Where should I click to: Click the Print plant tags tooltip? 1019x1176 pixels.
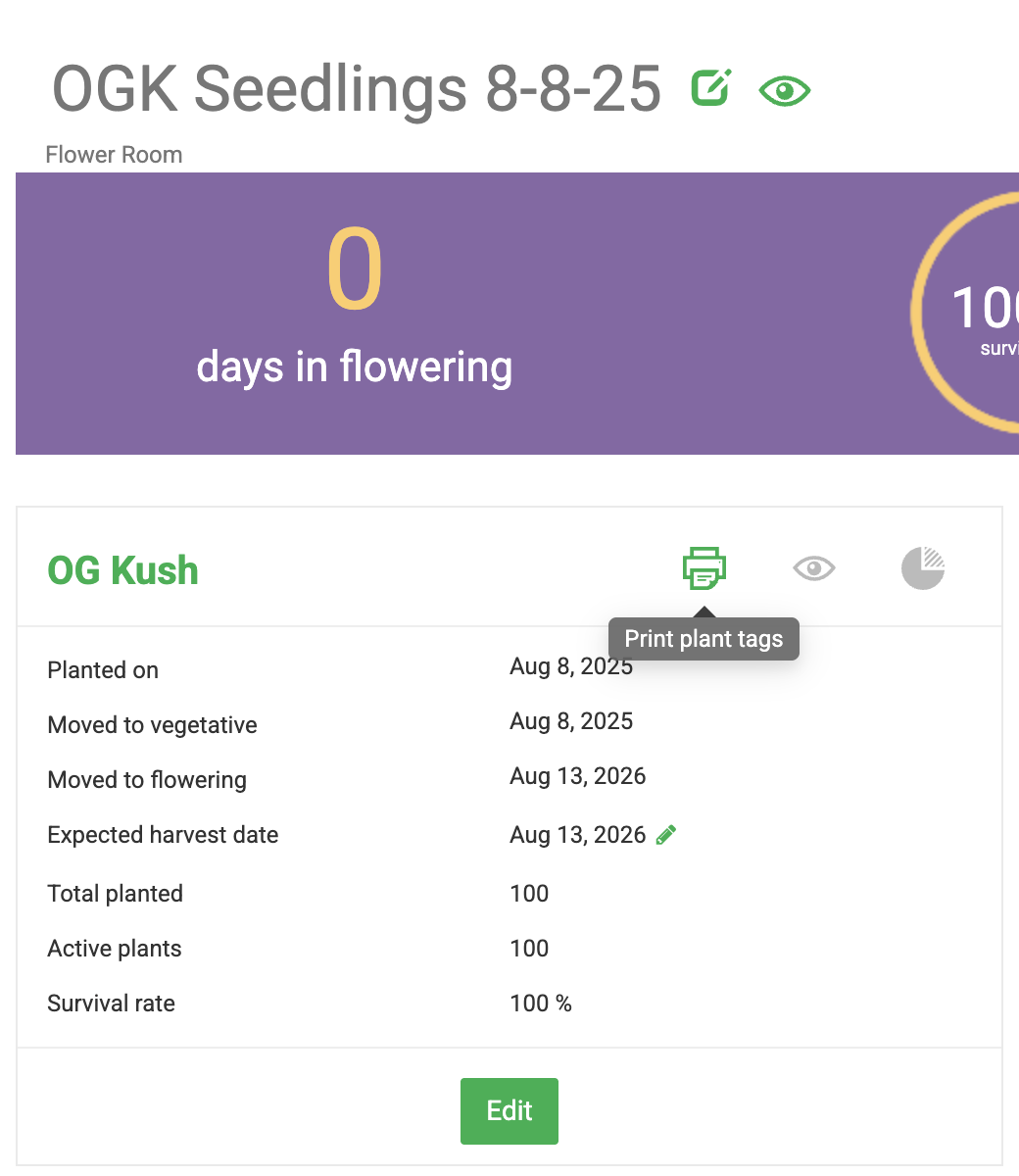point(704,639)
